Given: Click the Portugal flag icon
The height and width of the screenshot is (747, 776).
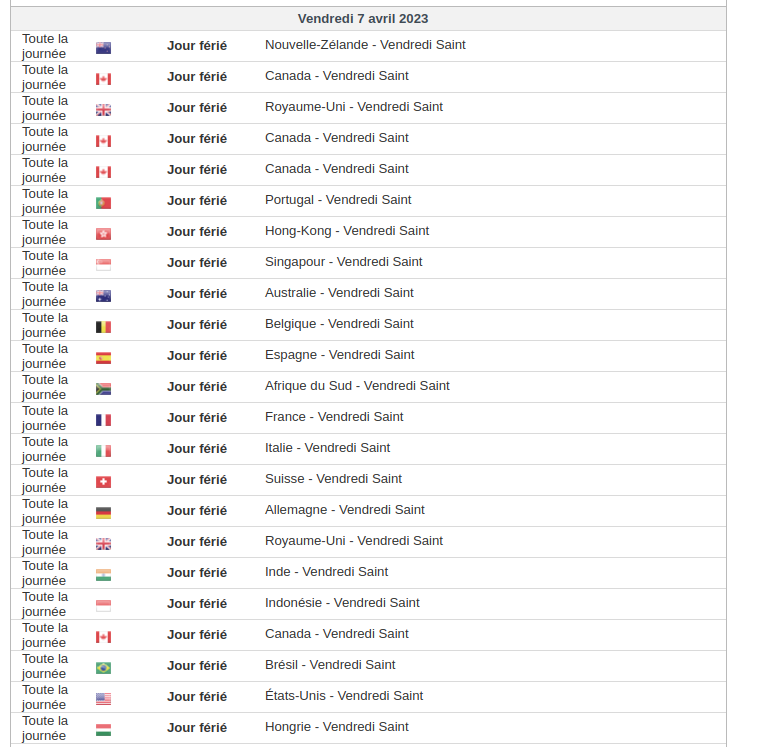Looking at the screenshot, I should [x=103, y=203].
